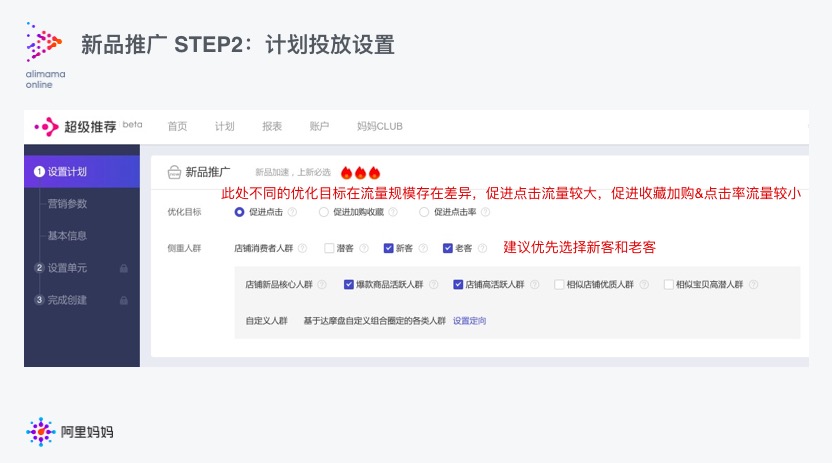Click the 店铺消费者人群 label
This screenshot has width=832, height=463.
(264, 248)
